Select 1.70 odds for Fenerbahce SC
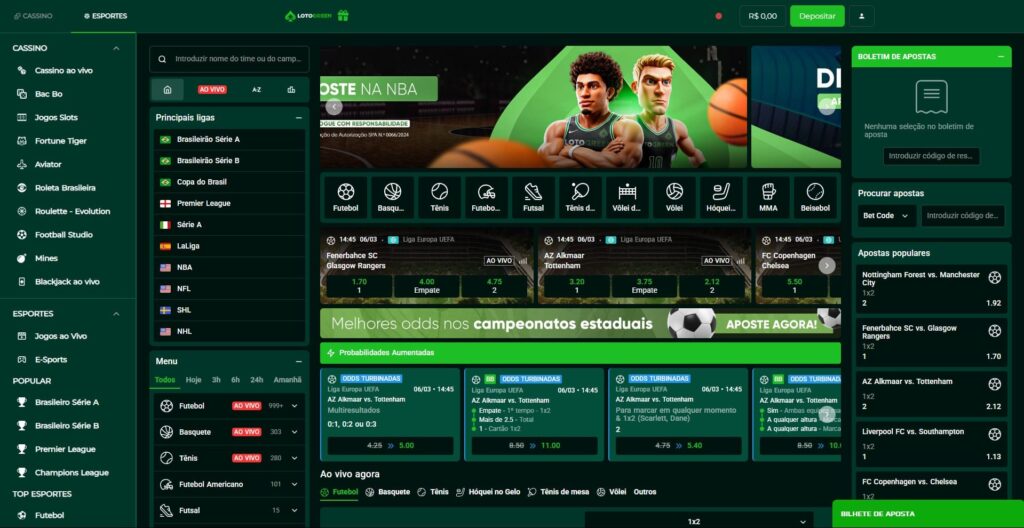Viewport: 1024px width, 528px height. click(359, 286)
